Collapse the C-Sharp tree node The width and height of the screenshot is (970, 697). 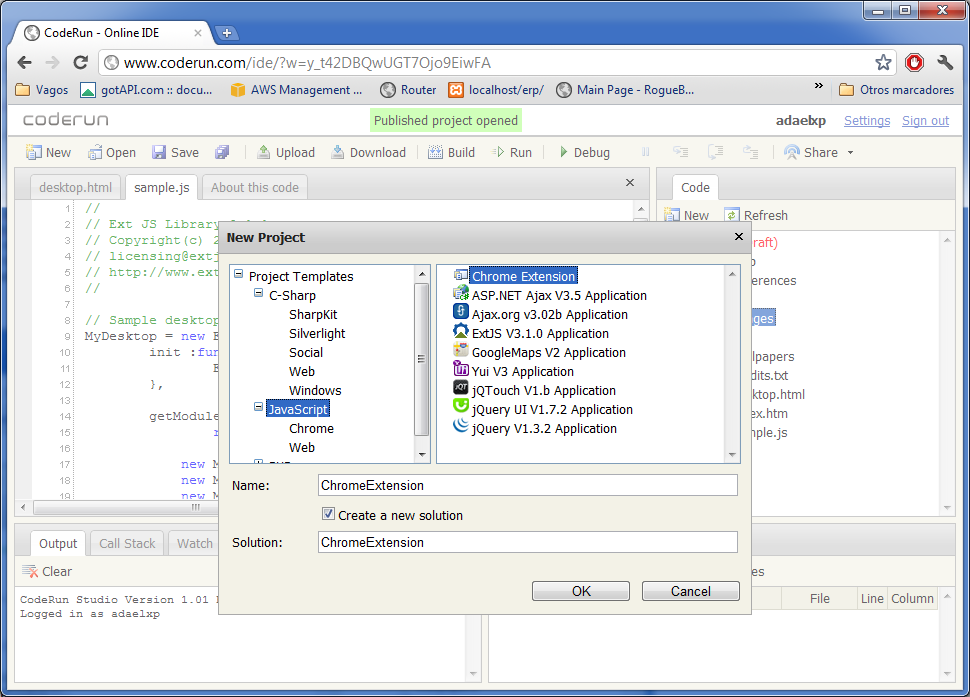pos(259,293)
